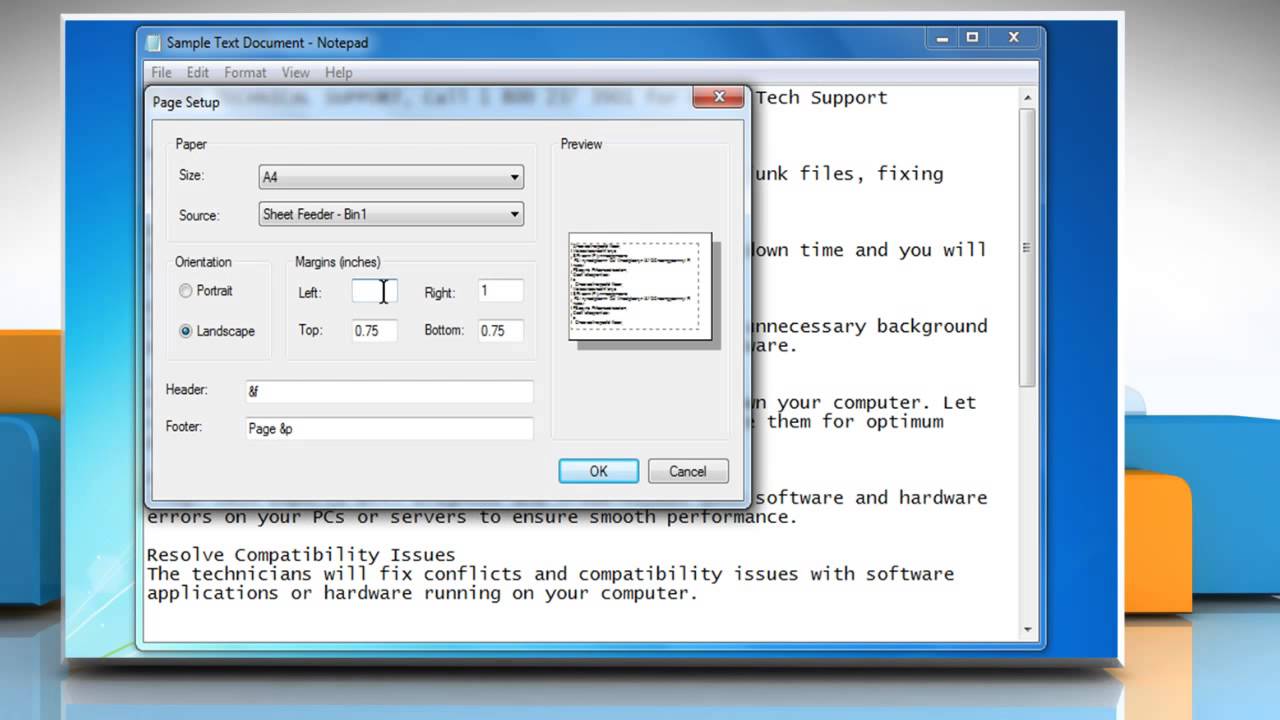Click the Left margin field

point(375,291)
